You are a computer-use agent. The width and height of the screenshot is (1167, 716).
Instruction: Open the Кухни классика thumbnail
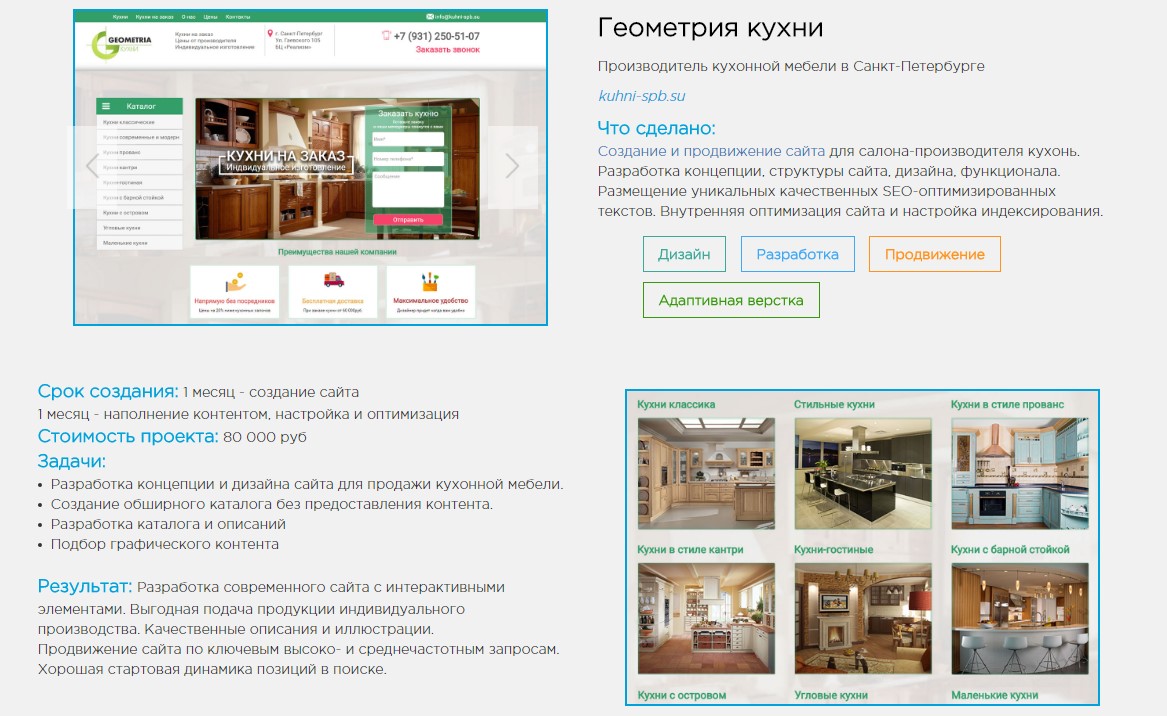tap(706, 473)
